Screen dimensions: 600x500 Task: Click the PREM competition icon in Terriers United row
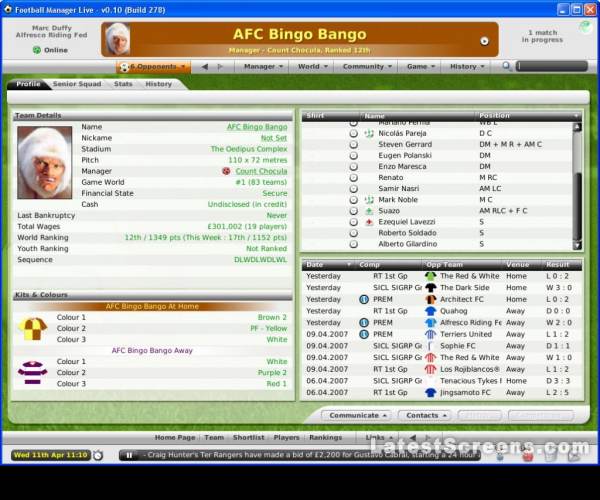coord(364,334)
